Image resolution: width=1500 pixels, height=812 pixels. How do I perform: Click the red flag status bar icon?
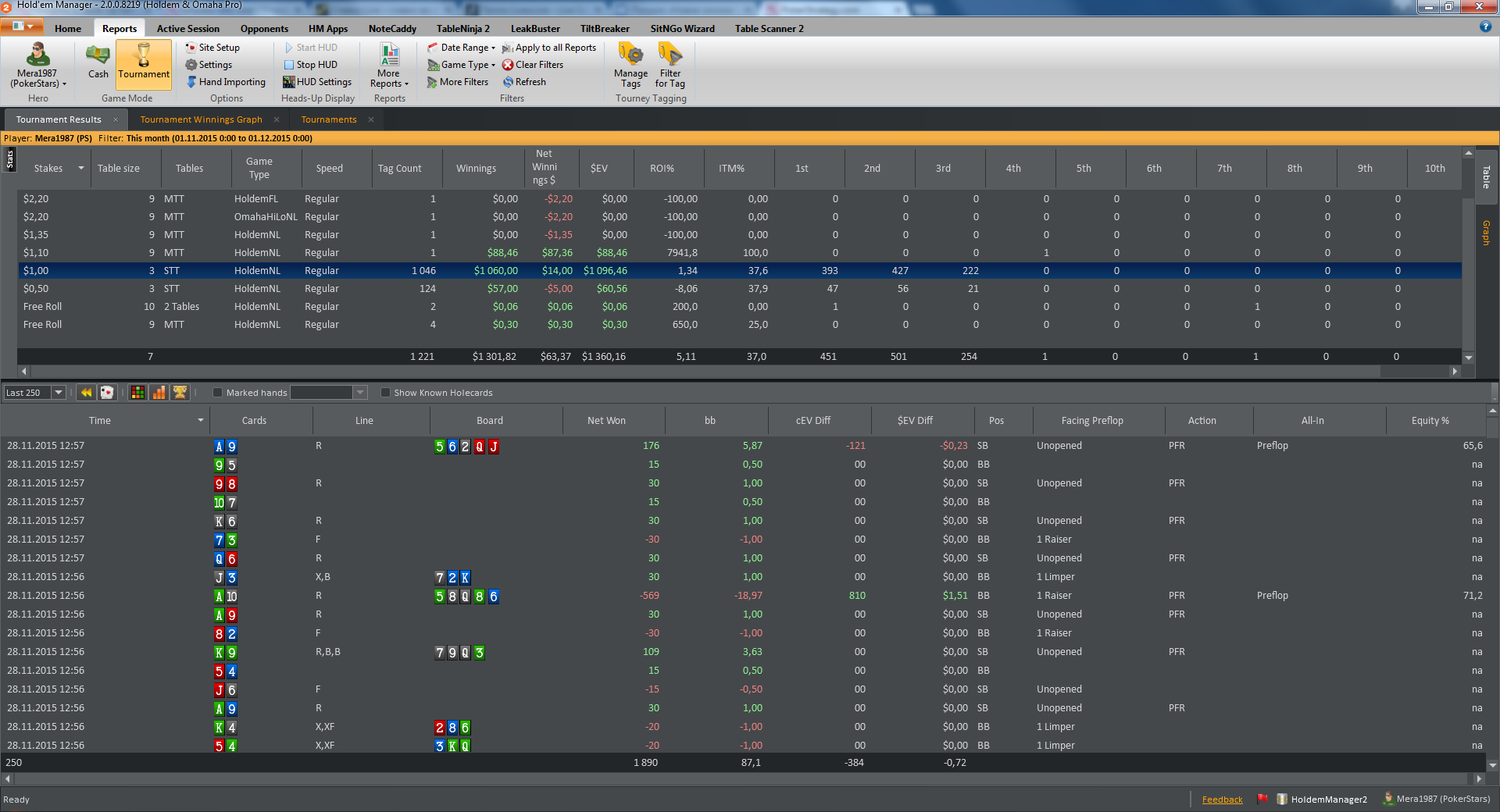[x=1262, y=799]
